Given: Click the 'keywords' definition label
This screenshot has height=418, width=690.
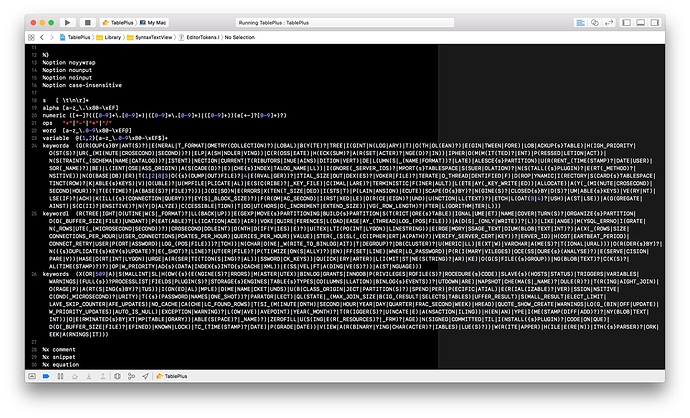Looking at the screenshot, I should 56,274.
